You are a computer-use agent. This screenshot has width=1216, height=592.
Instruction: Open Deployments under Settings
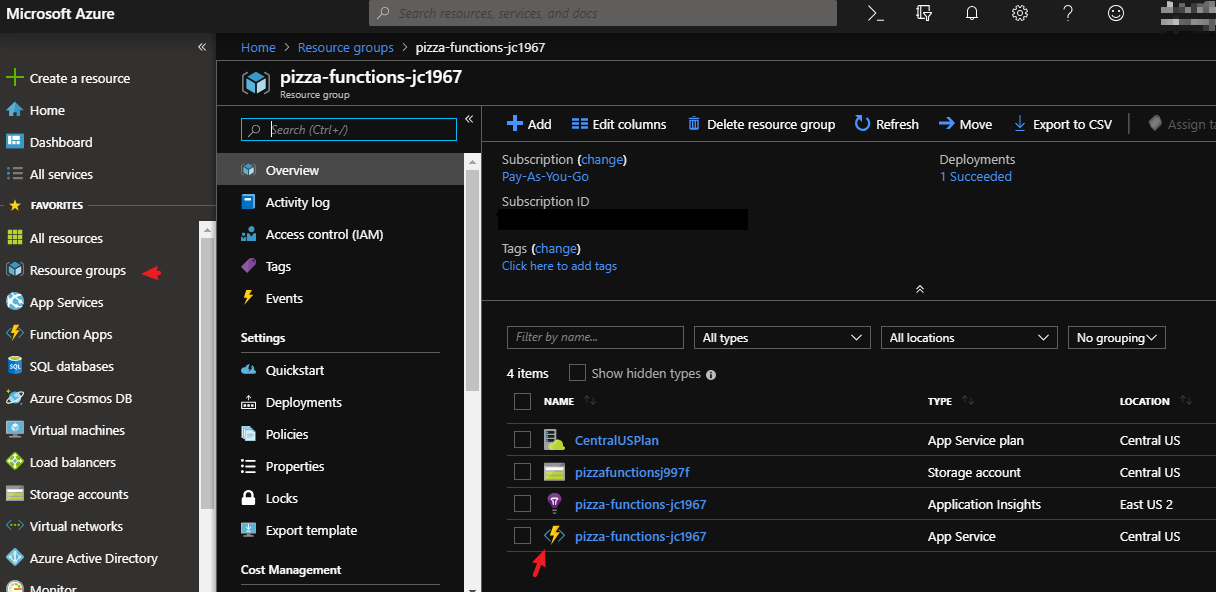pos(341,402)
